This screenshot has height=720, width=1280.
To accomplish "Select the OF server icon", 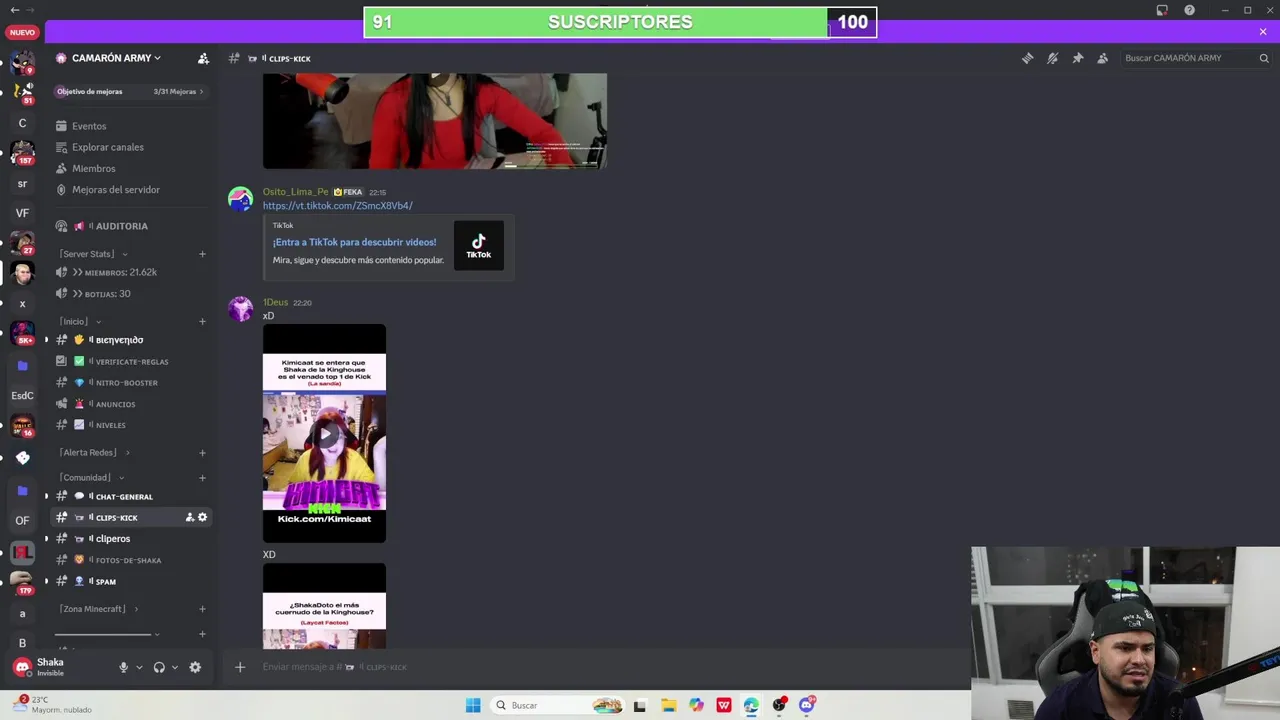I will pos(22,520).
